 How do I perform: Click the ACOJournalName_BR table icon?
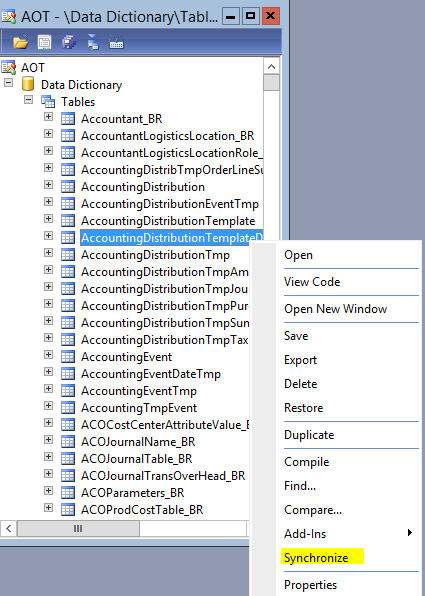(x=68, y=442)
